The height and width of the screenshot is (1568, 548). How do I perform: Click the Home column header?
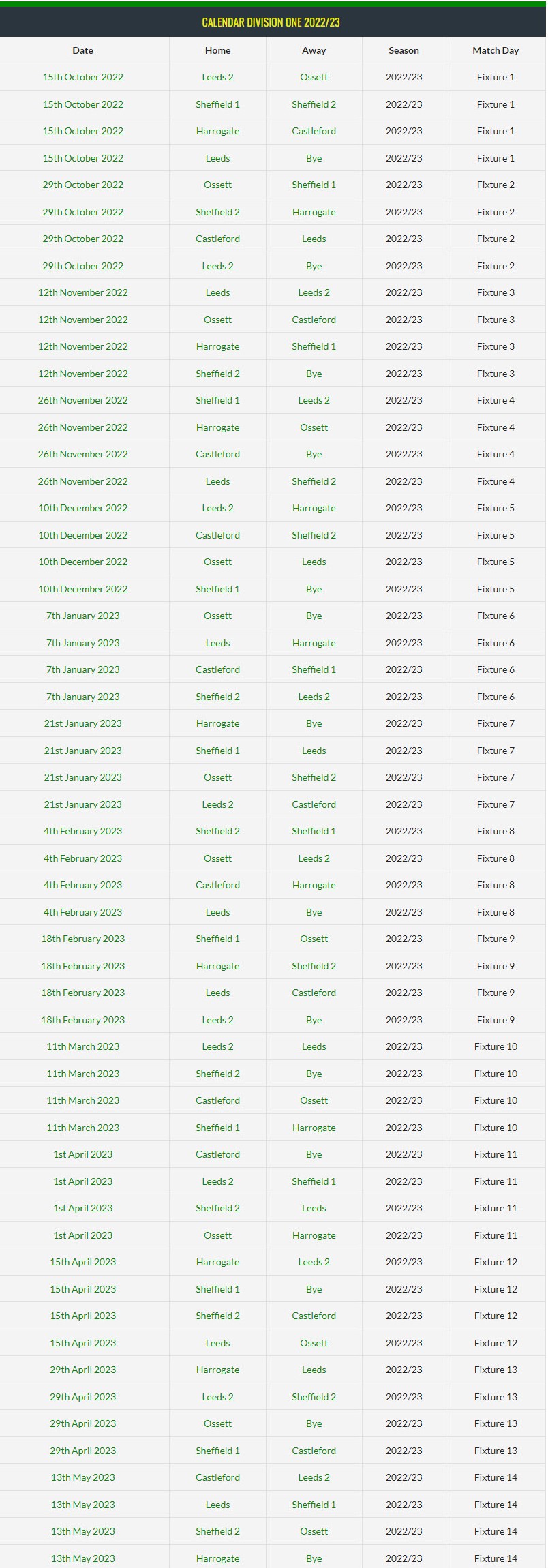217,50
